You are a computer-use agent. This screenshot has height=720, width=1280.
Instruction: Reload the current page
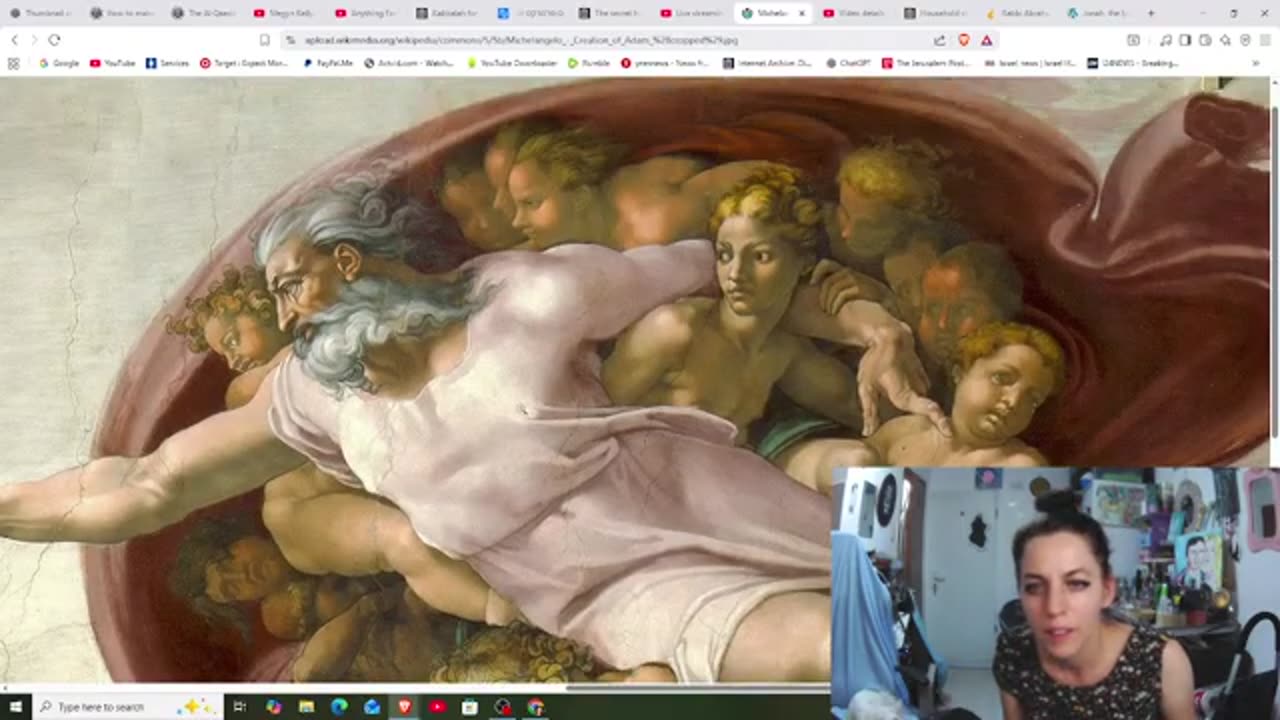click(x=54, y=40)
